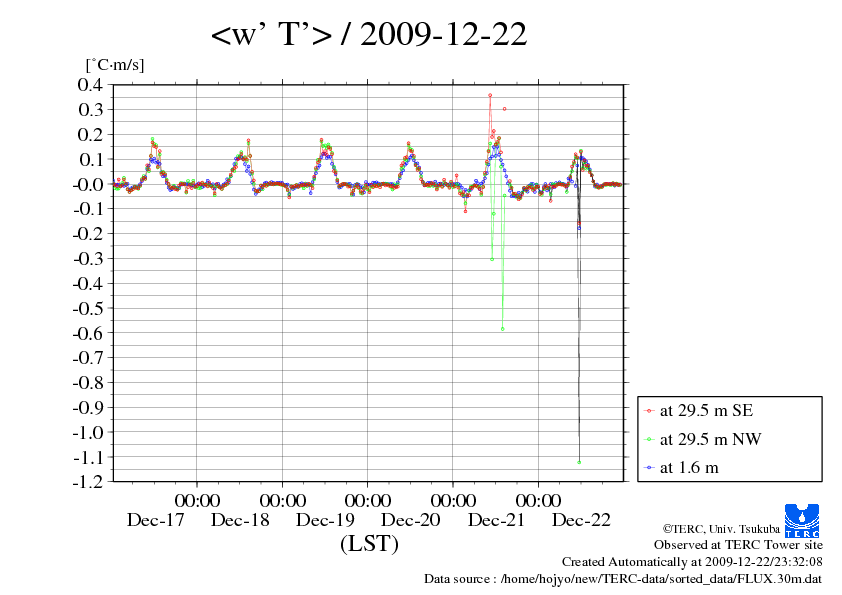Screen dimensions: 842x595
Task: Click the (LST) axis label
Action: 369,544
